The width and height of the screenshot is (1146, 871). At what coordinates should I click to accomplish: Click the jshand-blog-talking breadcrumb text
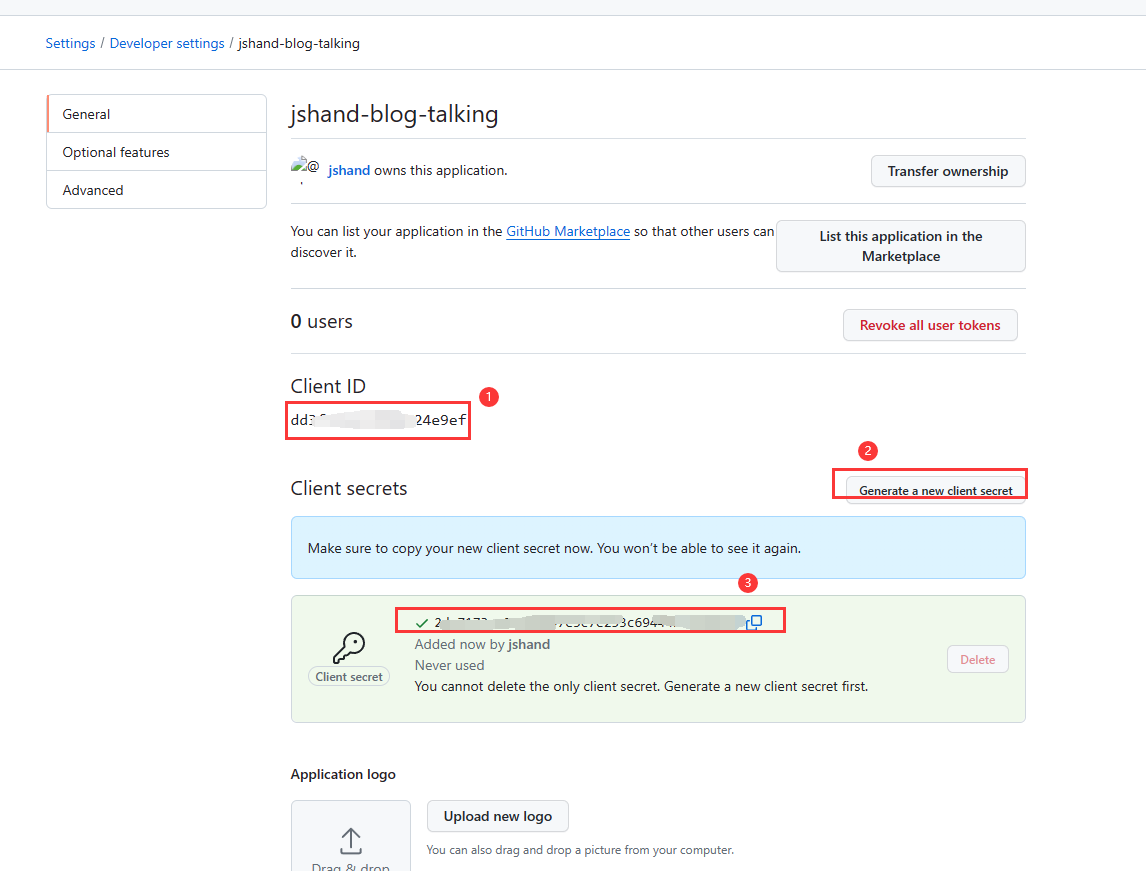[299, 43]
